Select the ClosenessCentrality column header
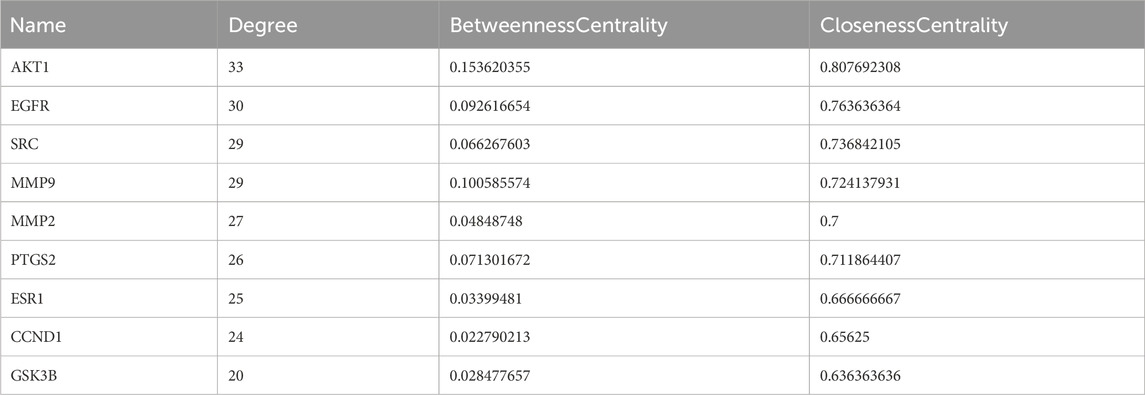1145x395 pixels. coord(914,25)
